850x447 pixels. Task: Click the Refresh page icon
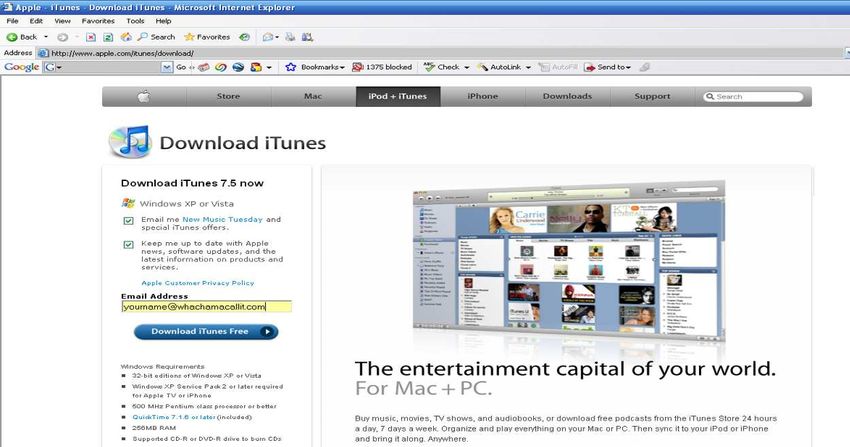108,37
